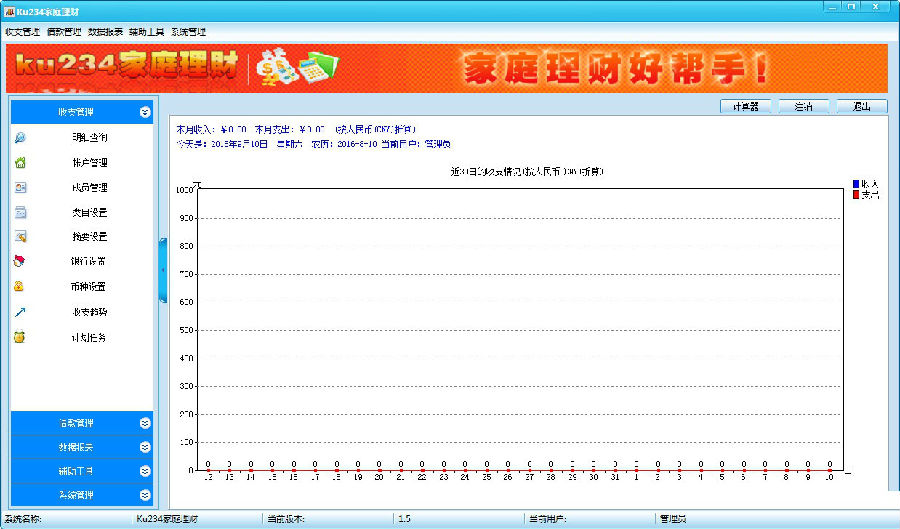This screenshot has height=529, width=900.
Task: Expand the 辅助工具 sidebar section
Action: click(x=82, y=471)
